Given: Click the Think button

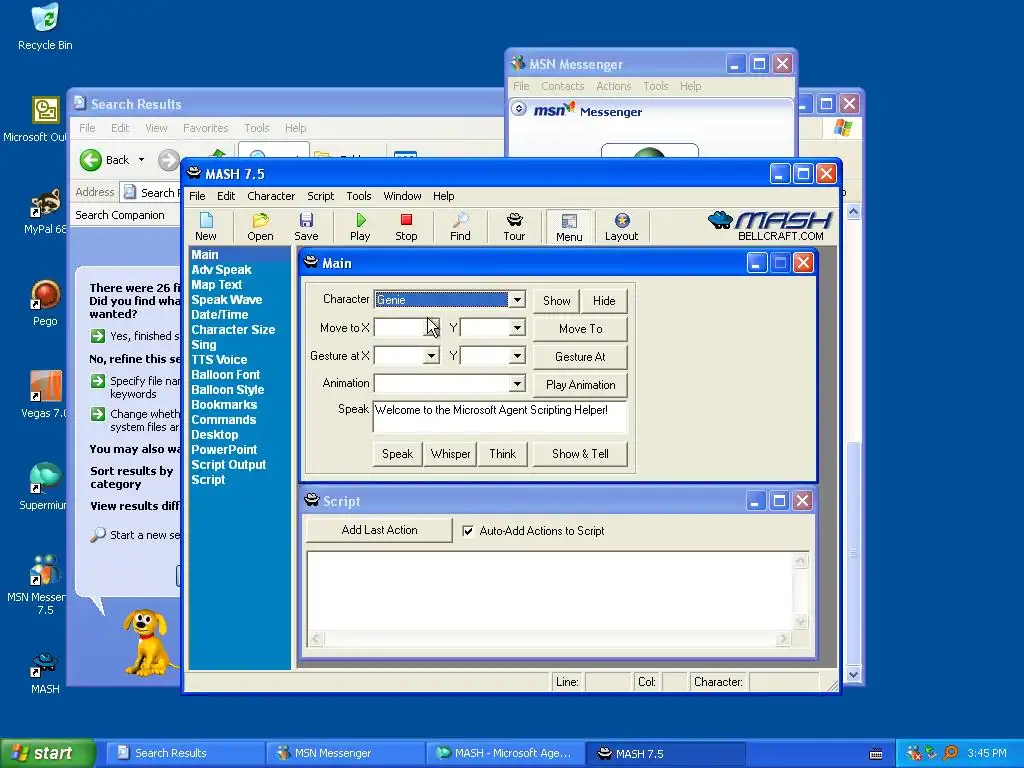Looking at the screenshot, I should click(503, 454).
